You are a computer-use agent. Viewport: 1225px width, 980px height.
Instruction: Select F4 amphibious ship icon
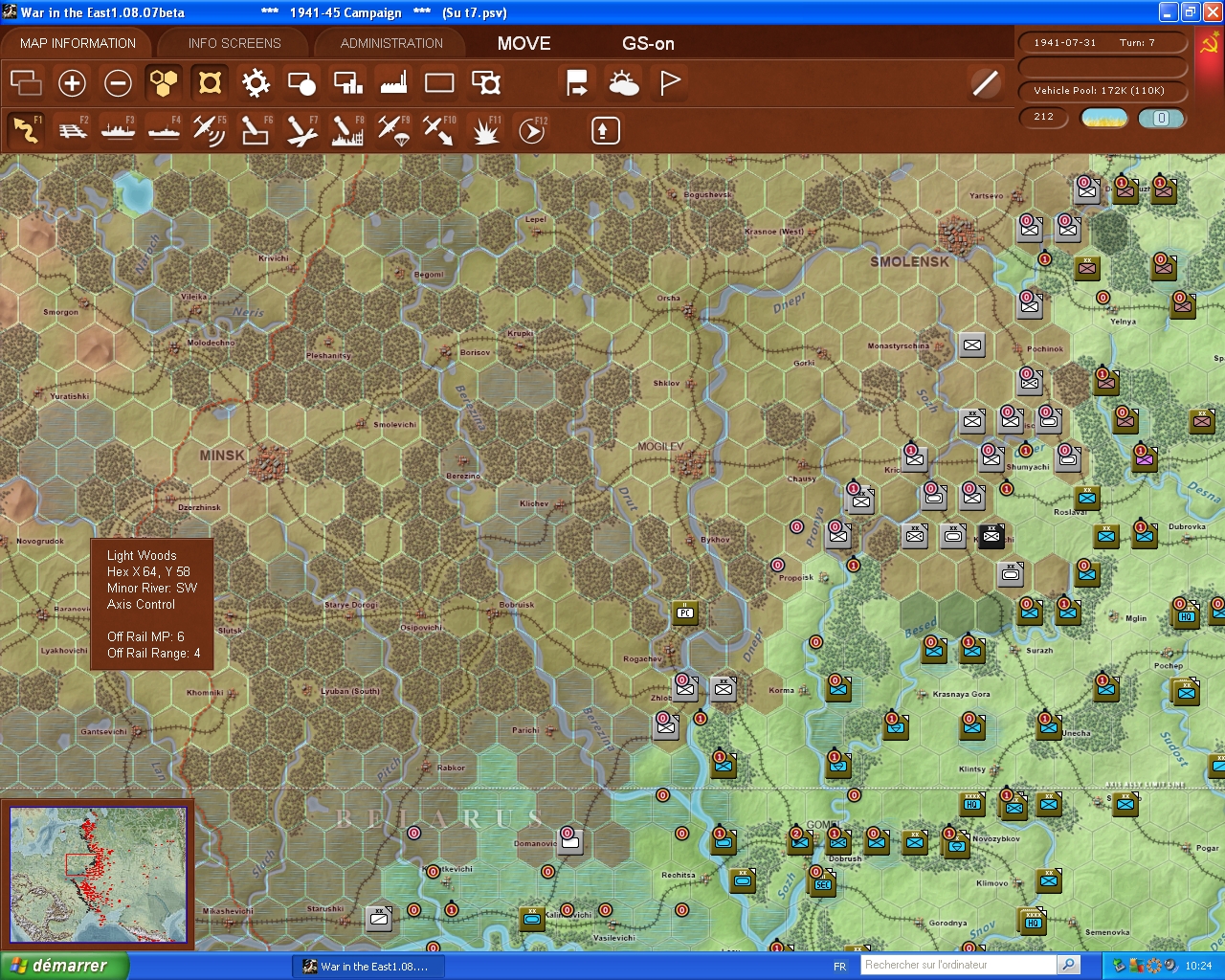coord(164,130)
